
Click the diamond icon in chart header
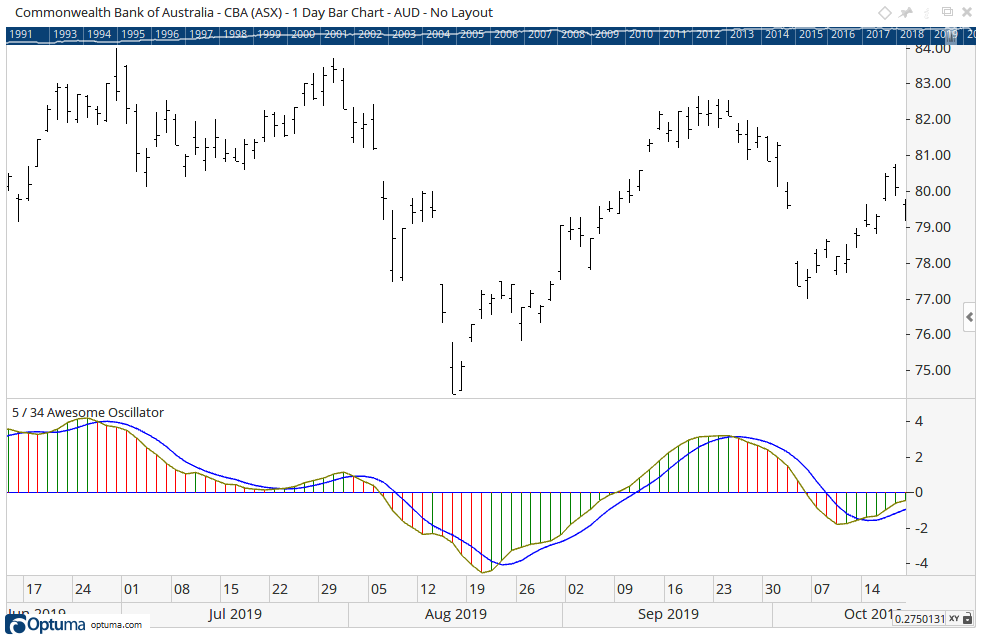[x=884, y=13]
